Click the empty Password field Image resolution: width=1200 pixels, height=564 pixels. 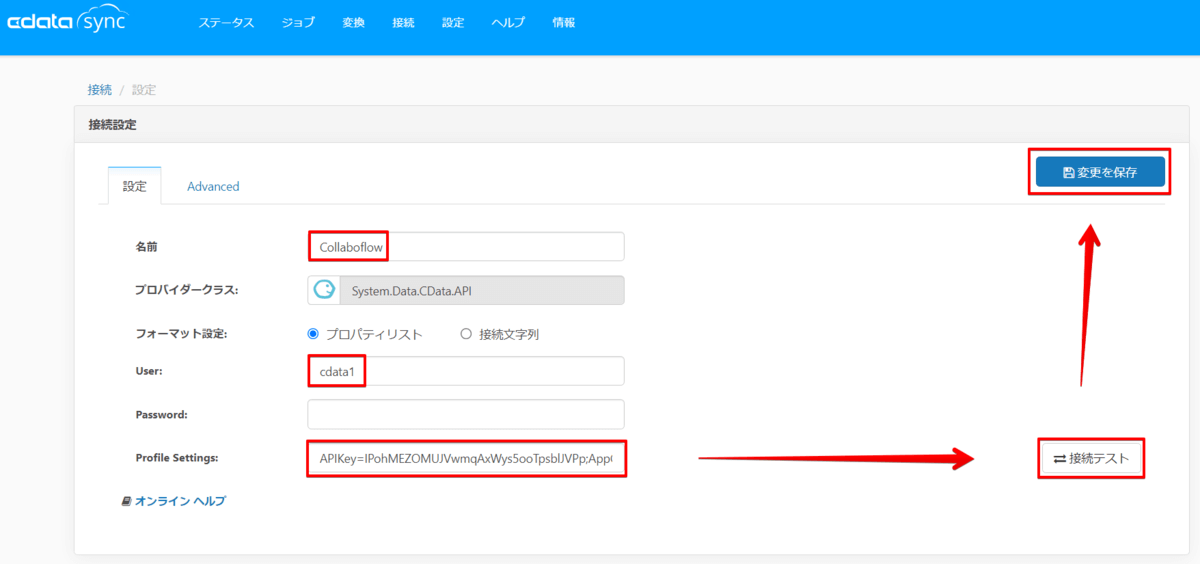point(465,414)
